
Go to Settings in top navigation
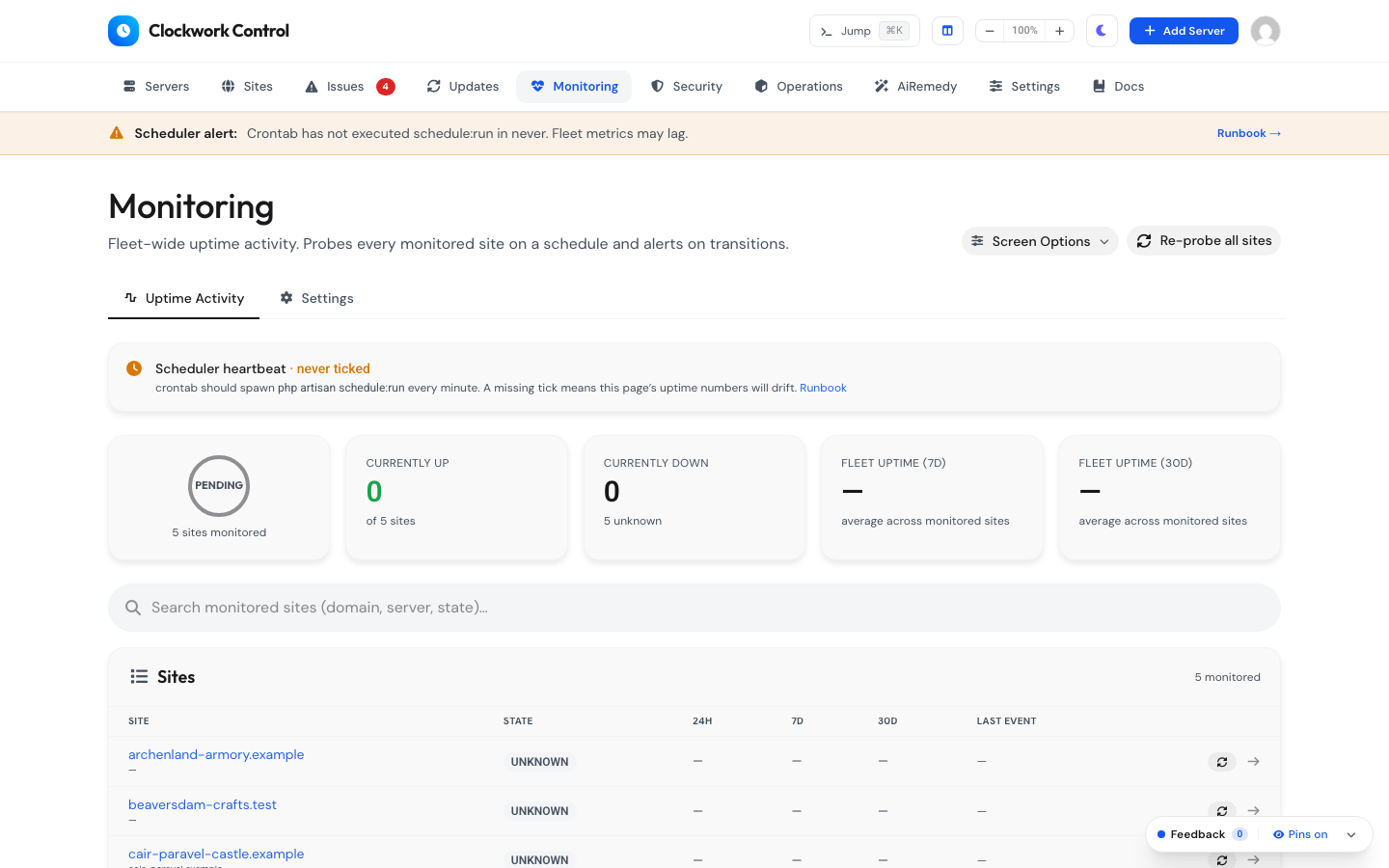coord(1024,87)
